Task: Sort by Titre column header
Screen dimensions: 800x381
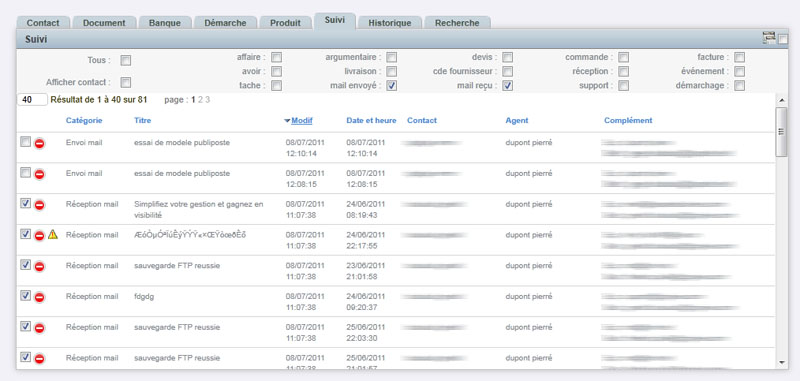Action: point(142,121)
